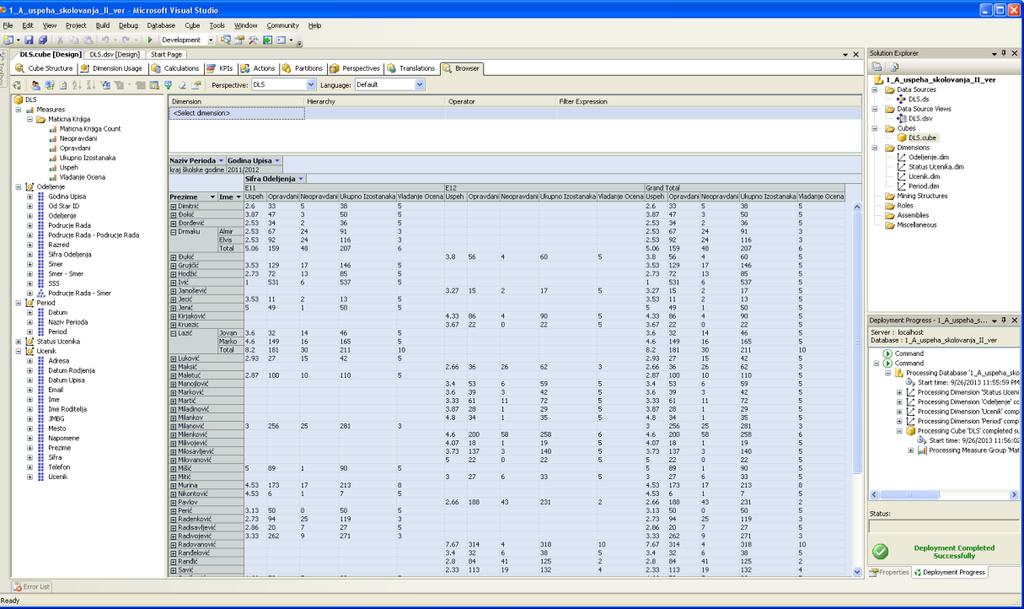Open the Sifra Odeljenja column dropdown arrow
Viewport: 1024px width, 609px height.
click(301, 179)
